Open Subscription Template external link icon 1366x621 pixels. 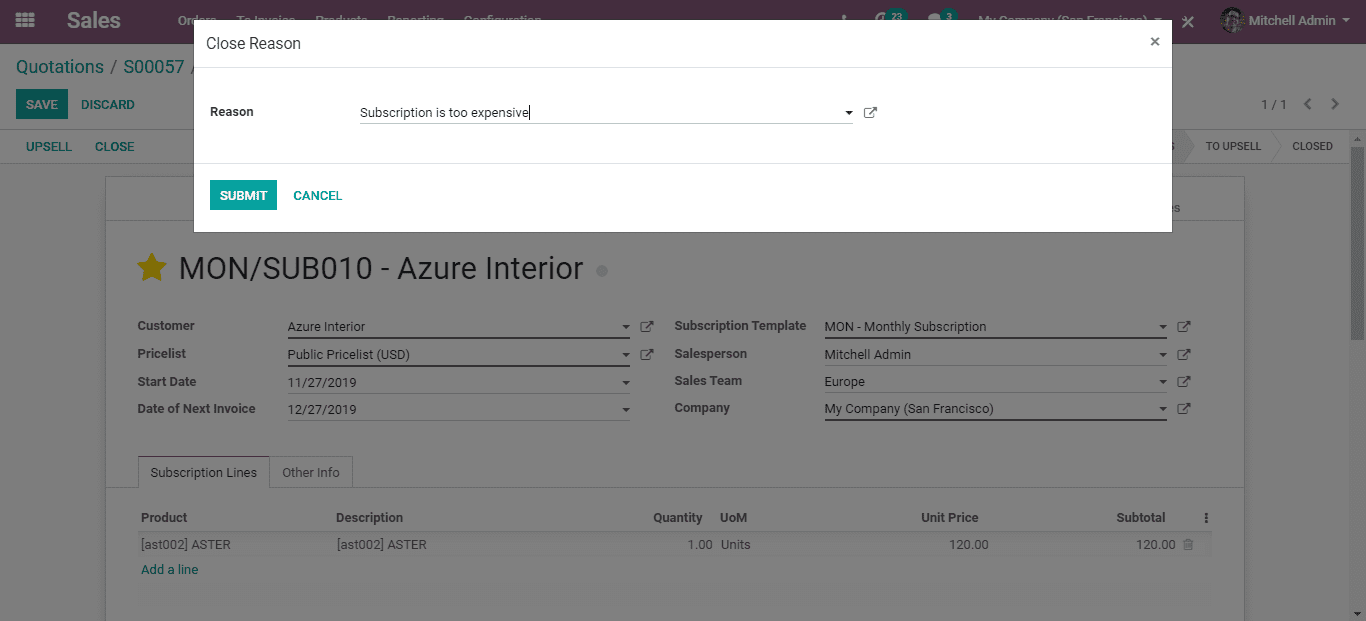pyautogui.click(x=1184, y=327)
